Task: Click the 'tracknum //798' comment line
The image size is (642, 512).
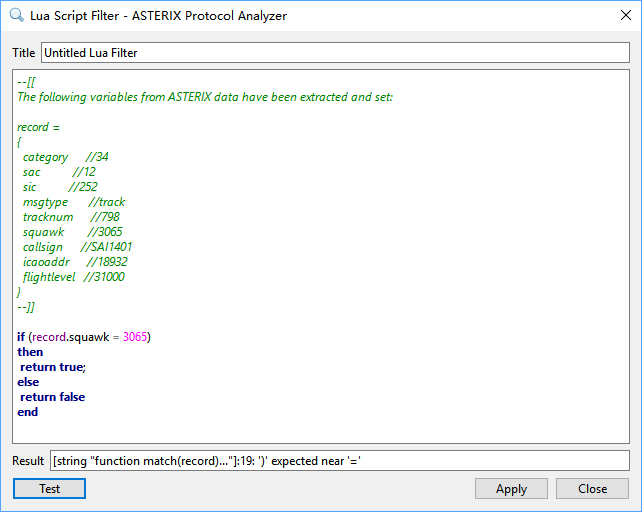Action: (71, 217)
